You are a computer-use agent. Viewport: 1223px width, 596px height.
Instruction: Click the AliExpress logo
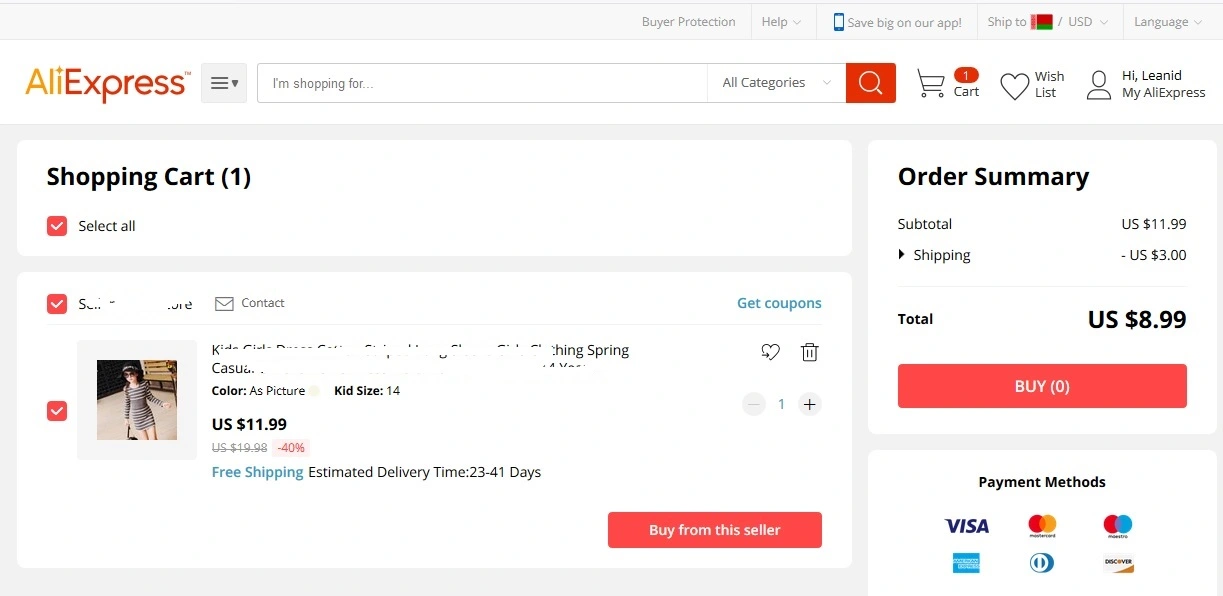[x=107, y=84]
